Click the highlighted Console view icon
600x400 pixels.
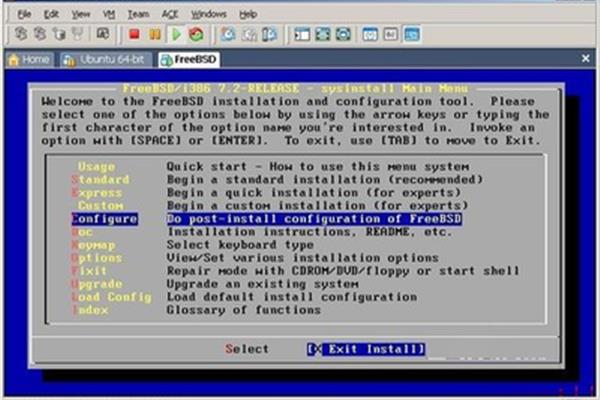(412, 34)
